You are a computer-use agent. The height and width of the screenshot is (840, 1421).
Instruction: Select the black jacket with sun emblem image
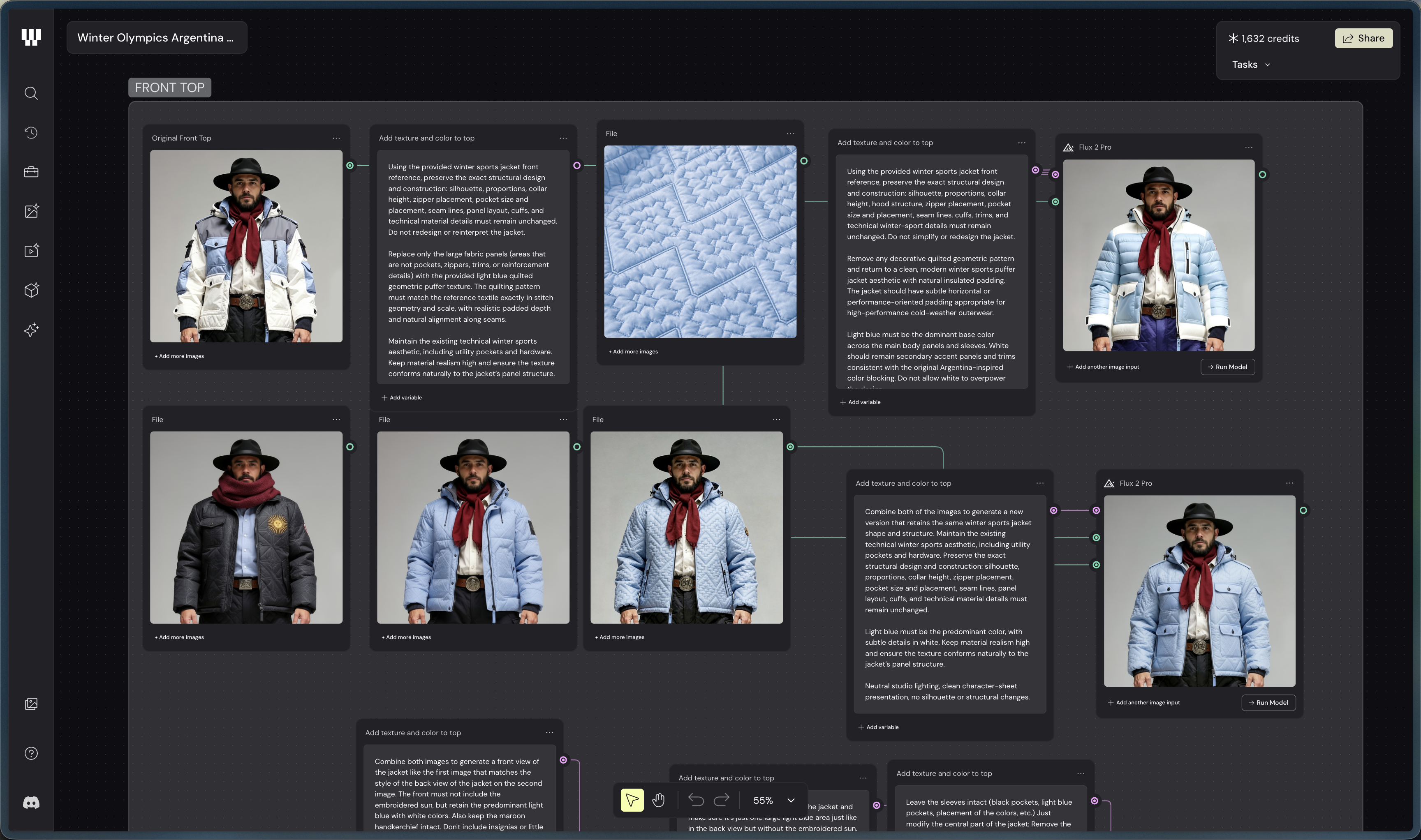[246, 528]
